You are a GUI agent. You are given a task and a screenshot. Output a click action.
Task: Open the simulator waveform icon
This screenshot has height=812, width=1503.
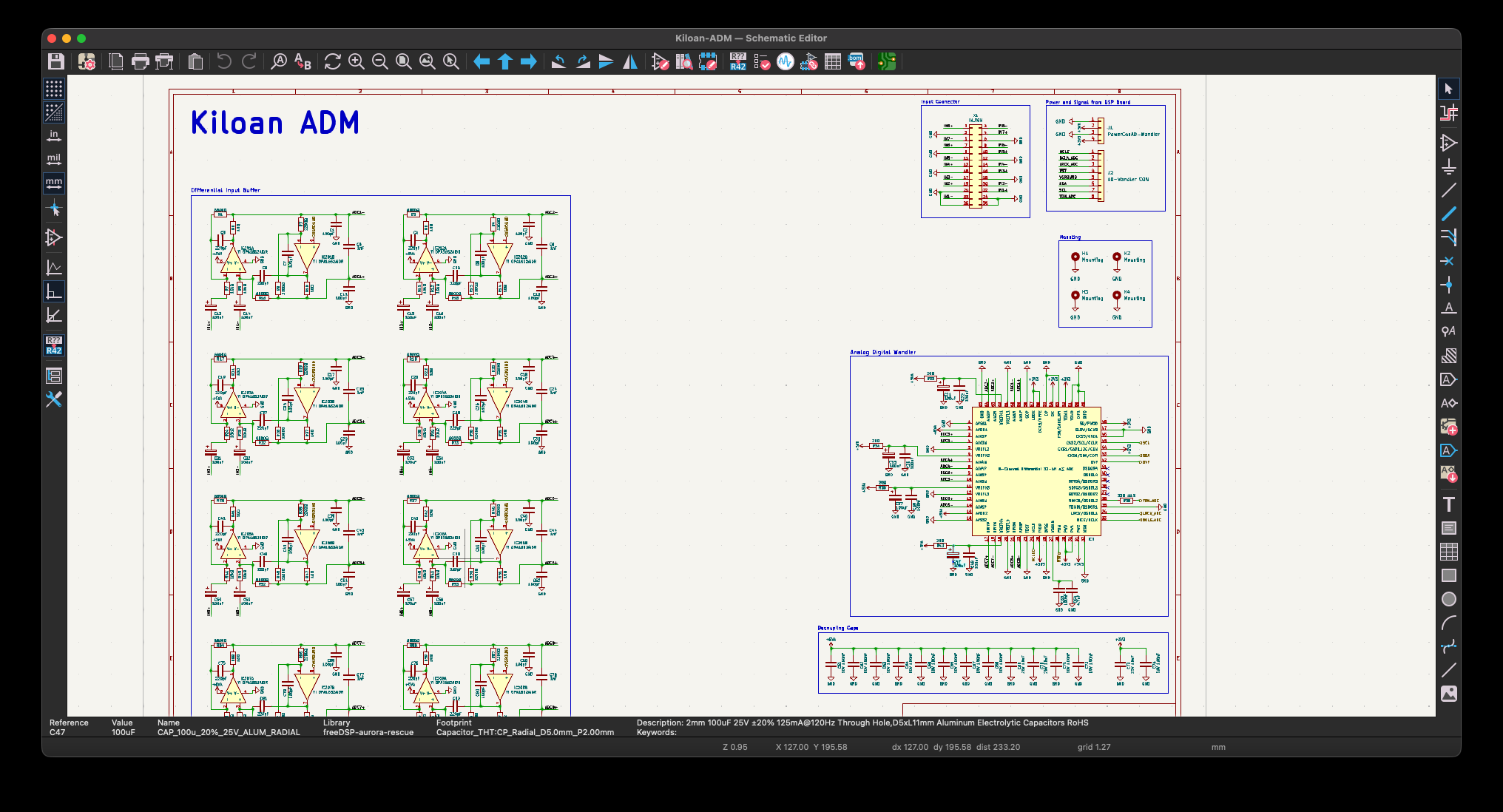(x=785, y=62)
